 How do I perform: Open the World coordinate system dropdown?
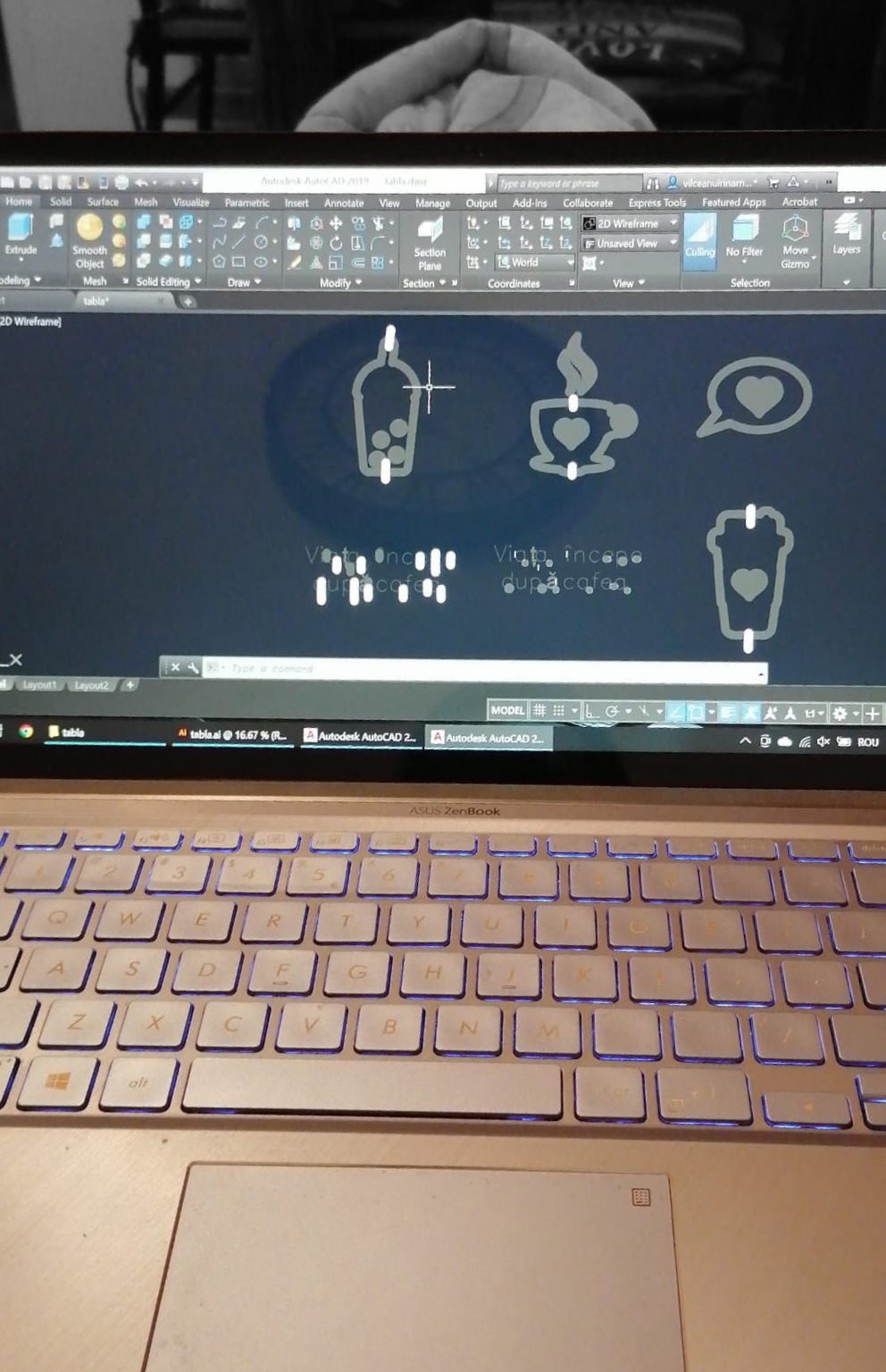coord(534,263)
